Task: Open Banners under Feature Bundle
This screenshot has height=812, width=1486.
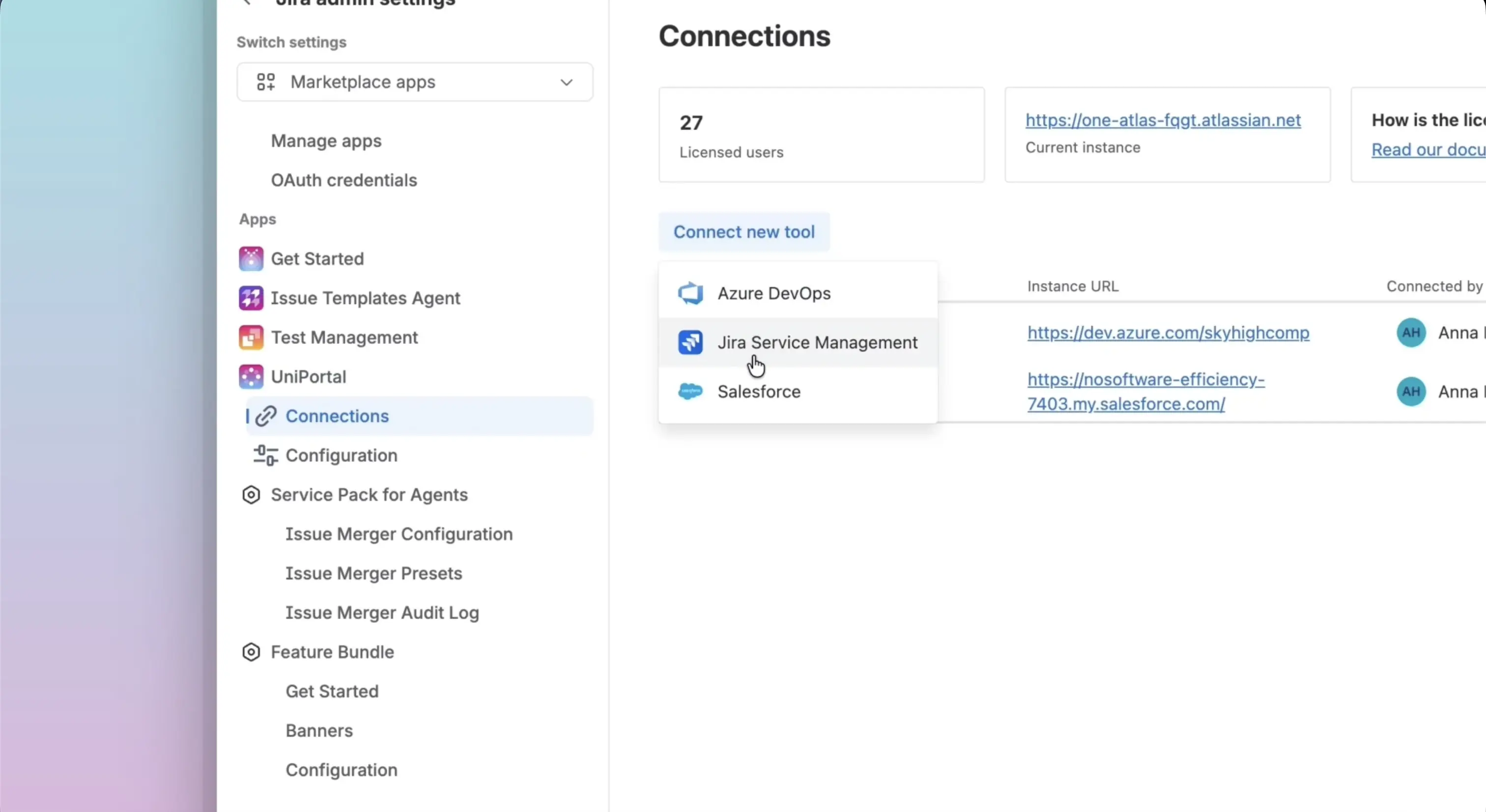Action: [319, 730]
